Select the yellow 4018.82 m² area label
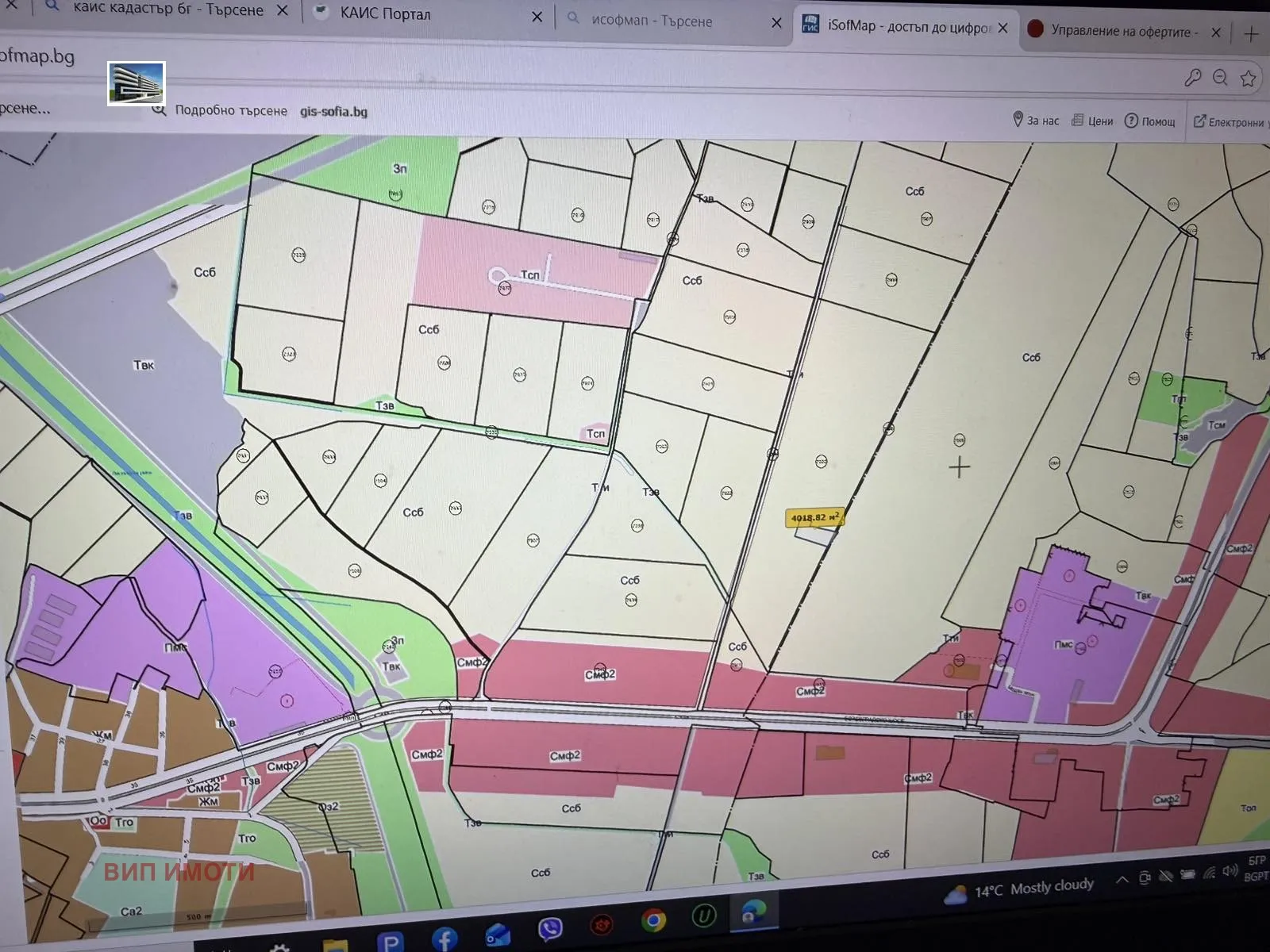1270x952 pixels. coord(815,516)
